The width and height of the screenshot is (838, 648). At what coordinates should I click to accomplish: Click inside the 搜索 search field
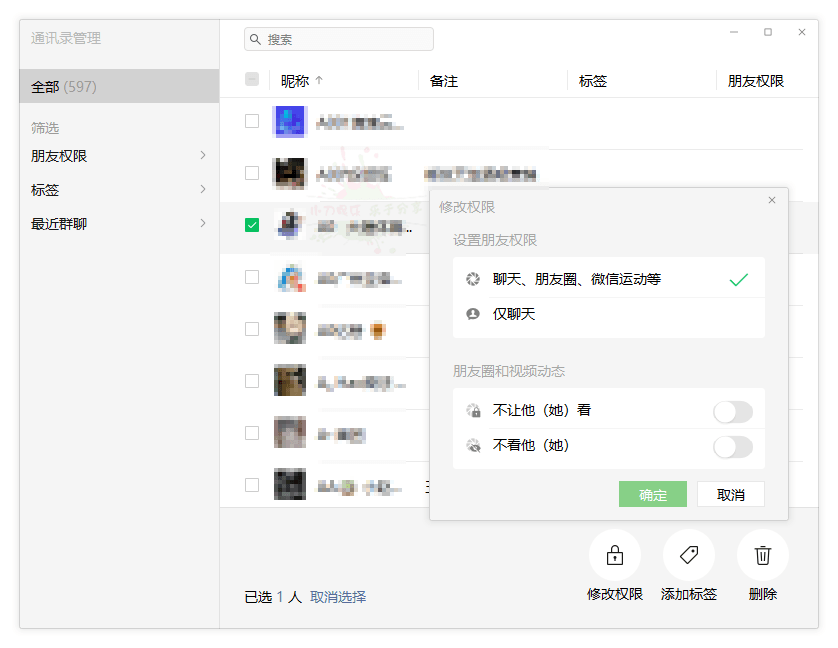(340, 39)
